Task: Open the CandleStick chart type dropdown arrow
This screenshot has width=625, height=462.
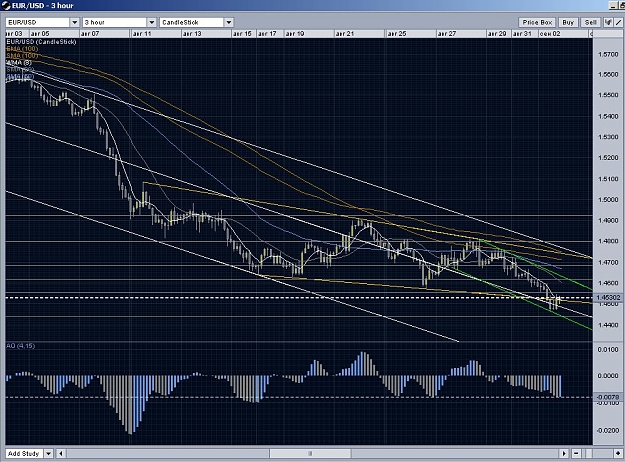Action: pos(229,22)
